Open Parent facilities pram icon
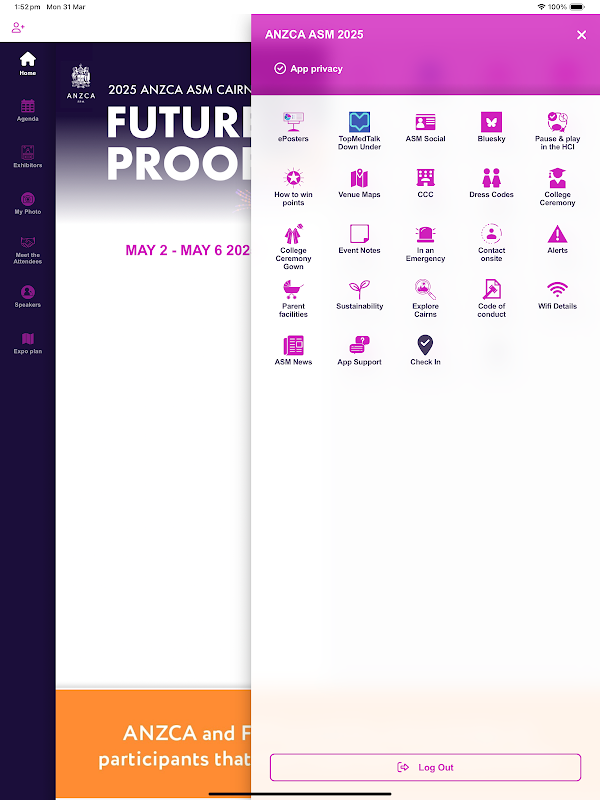Image resolution: width=600 pixels, height=800 pixels. (x=293, y=289)
